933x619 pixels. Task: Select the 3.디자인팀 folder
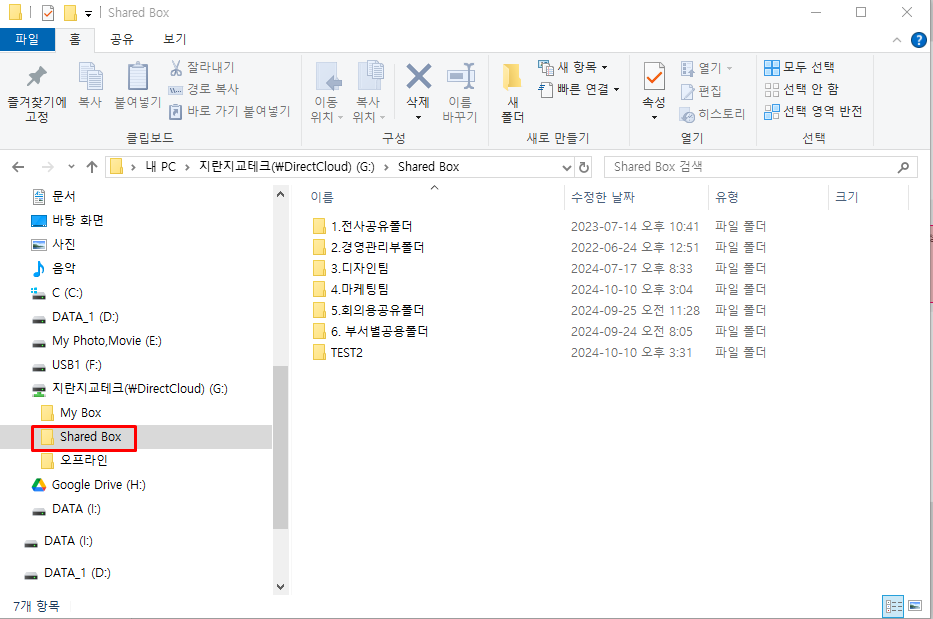pyautogui.click(x=359, y=268)
